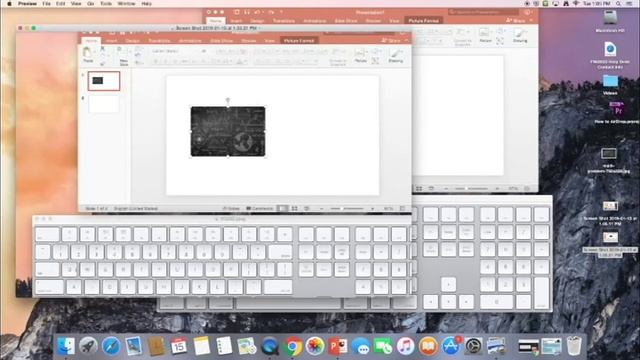Open Animations tab in rear PowerPoint window
The height and width of the screenshot is (360, 640).
(315, 20)
